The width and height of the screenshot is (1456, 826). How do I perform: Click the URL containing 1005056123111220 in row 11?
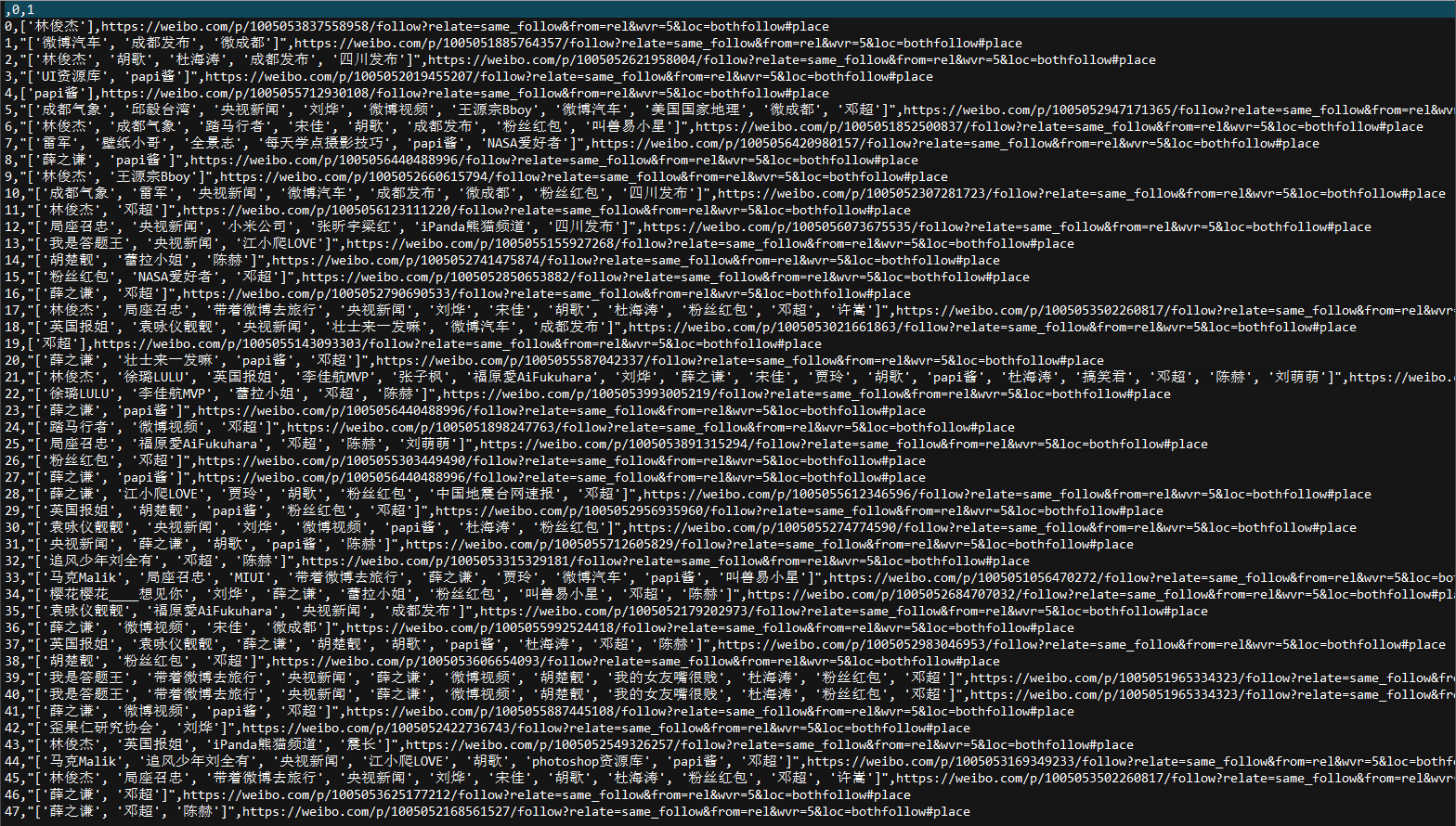tap(547, 210)
